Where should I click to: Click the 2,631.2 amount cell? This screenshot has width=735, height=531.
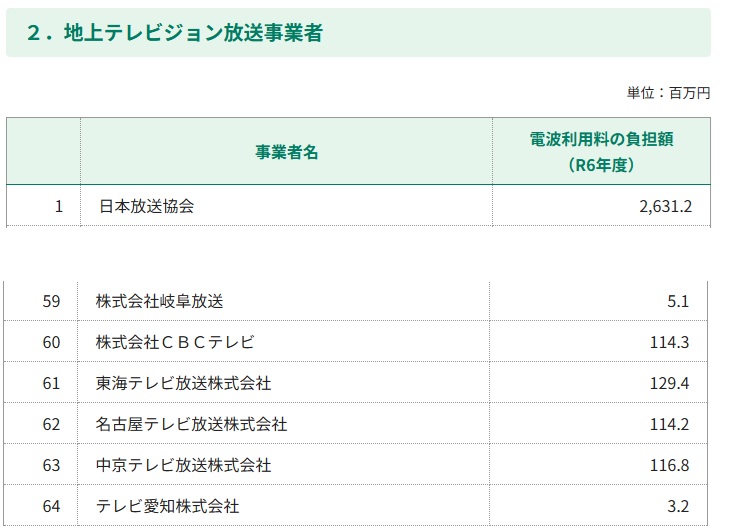[x=665, y=207]
